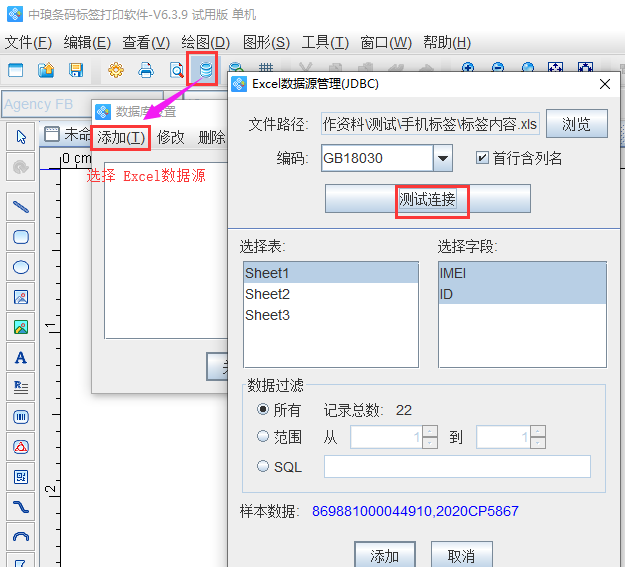Expand the GB18030 encoding dropdown
This screenshot has width=625, height=567.
(443, 158)
